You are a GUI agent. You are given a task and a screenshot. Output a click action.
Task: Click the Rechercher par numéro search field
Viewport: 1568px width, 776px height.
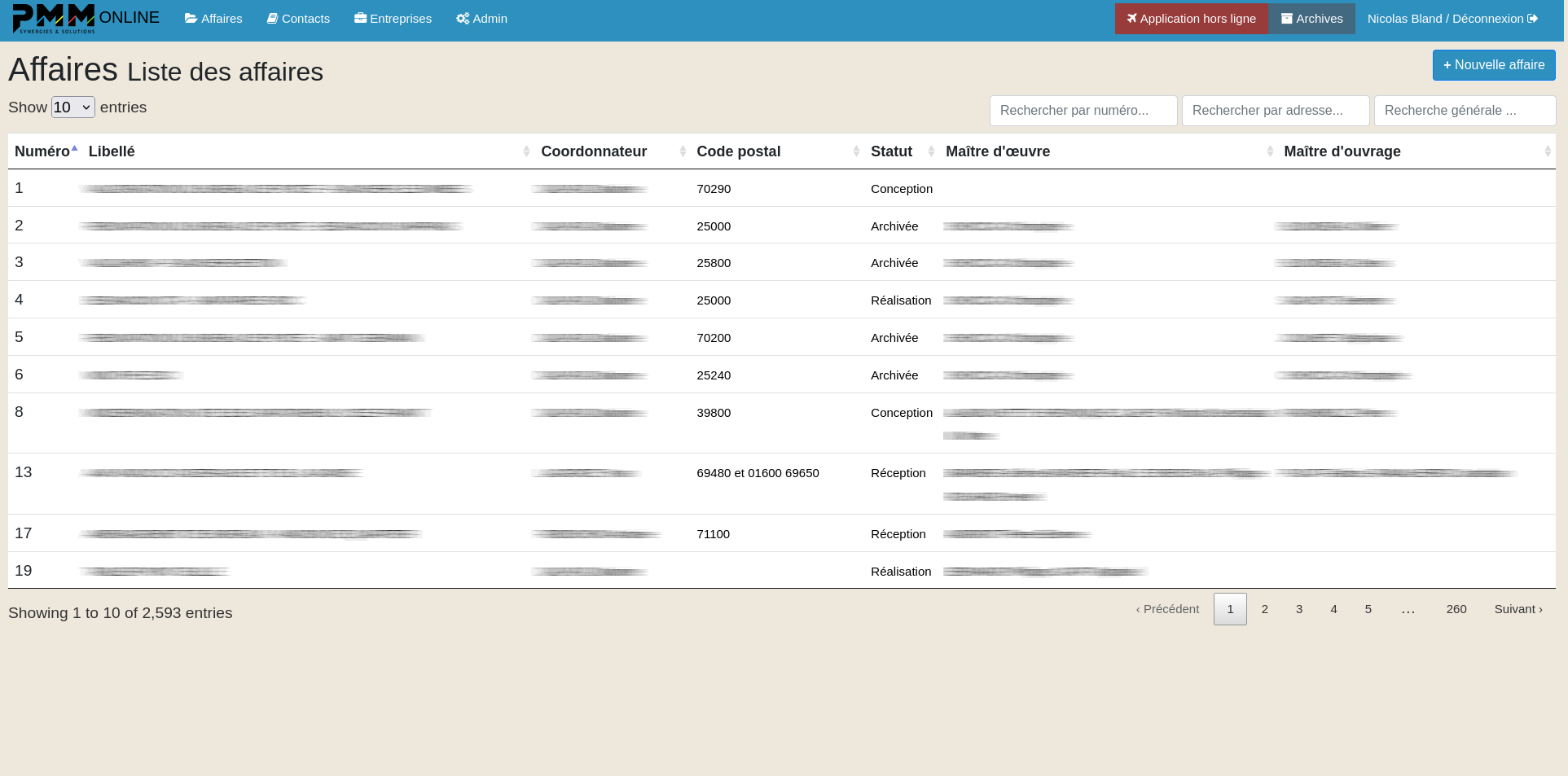1083,111
